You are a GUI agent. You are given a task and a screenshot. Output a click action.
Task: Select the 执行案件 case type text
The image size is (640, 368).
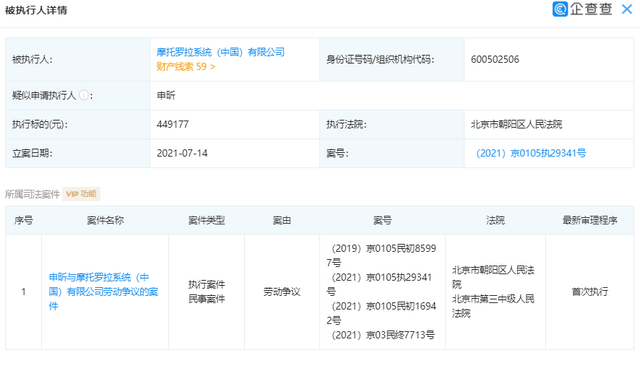pyautogui.click(x=207, y=284)
